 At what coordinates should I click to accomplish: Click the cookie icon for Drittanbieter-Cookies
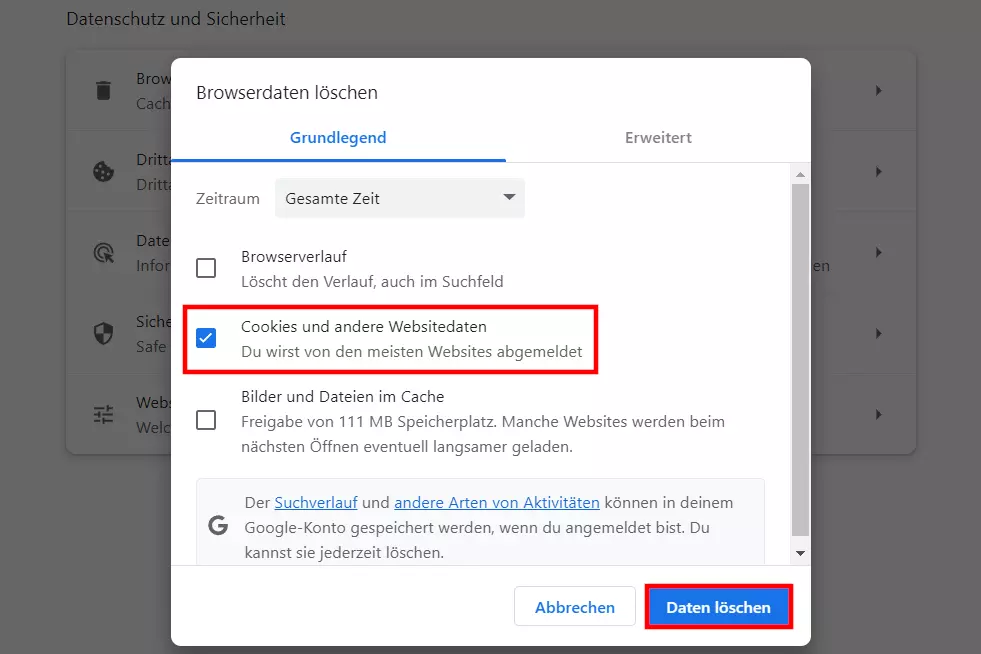[x=103, y=170]
